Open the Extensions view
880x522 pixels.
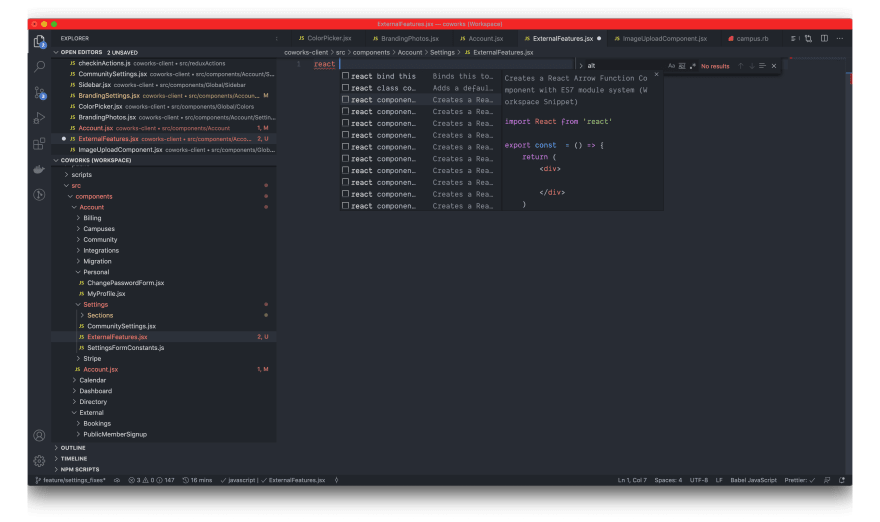[x=39, y=144]
